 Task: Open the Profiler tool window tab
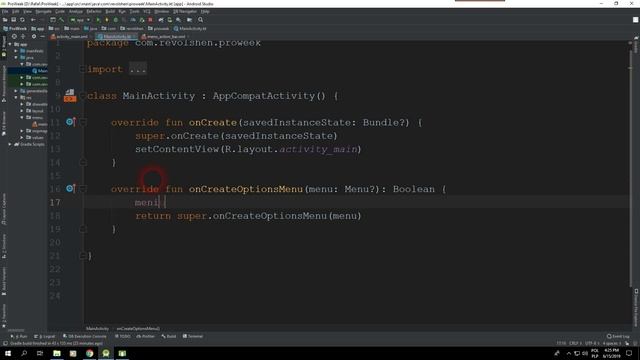coord(146,336)
